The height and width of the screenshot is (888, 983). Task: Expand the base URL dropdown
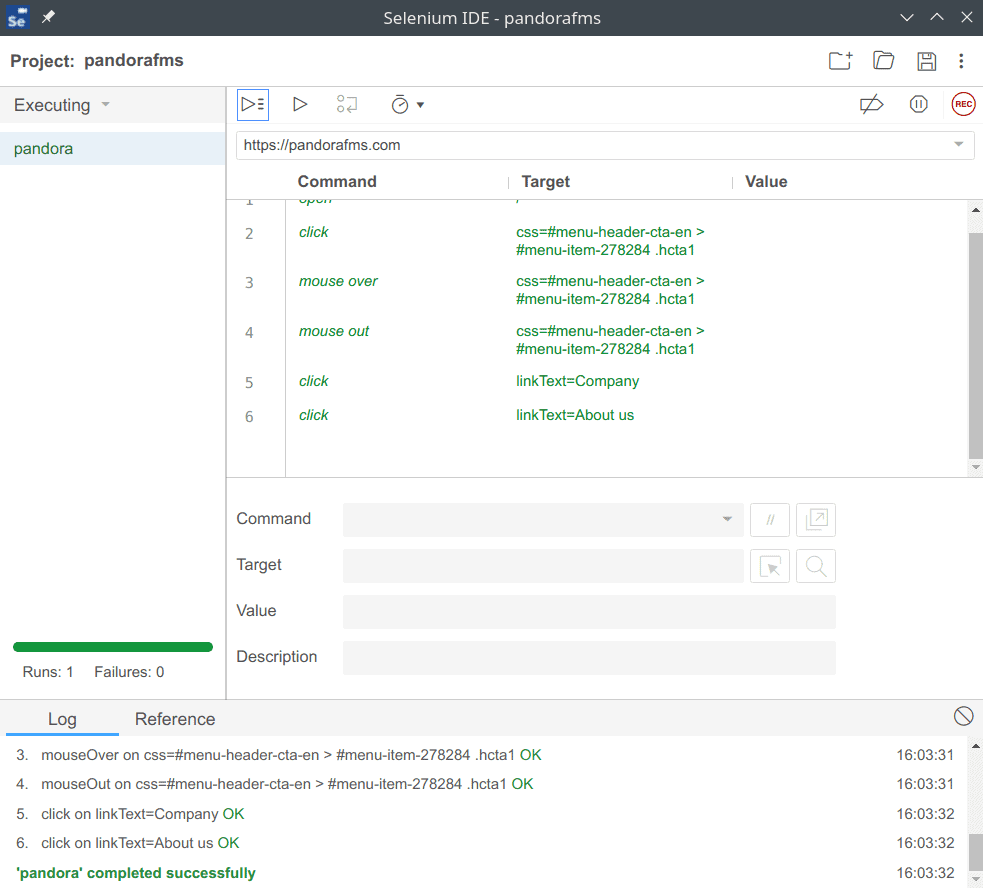pos(959,145)
